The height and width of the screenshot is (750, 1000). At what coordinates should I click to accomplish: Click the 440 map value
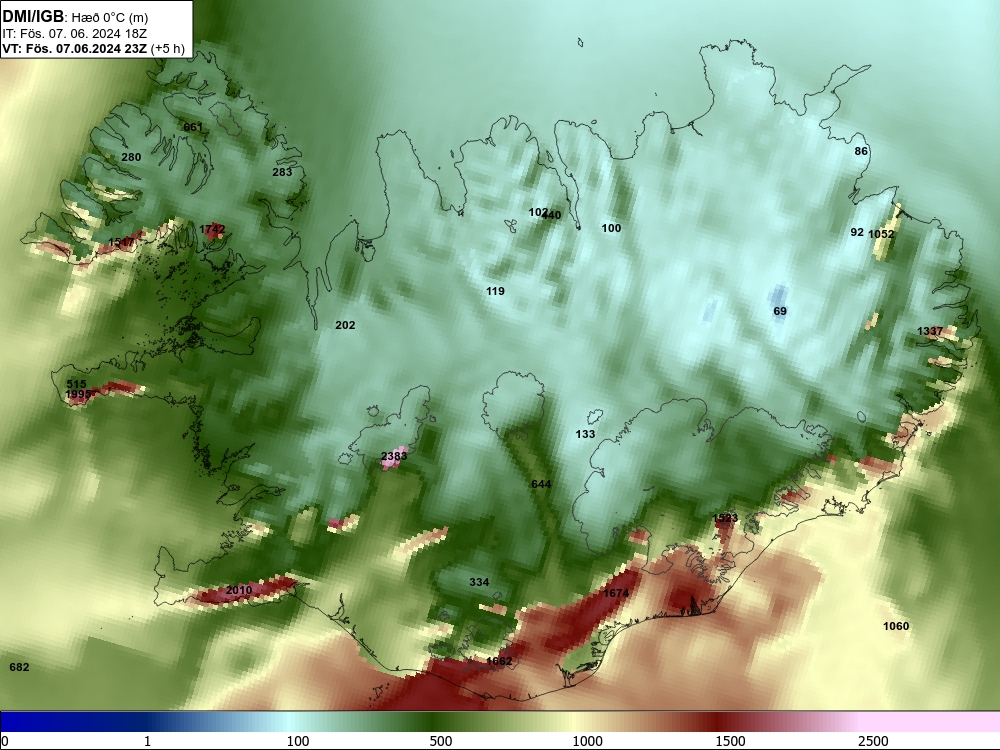pyautogui.click(x=552, y=215)
